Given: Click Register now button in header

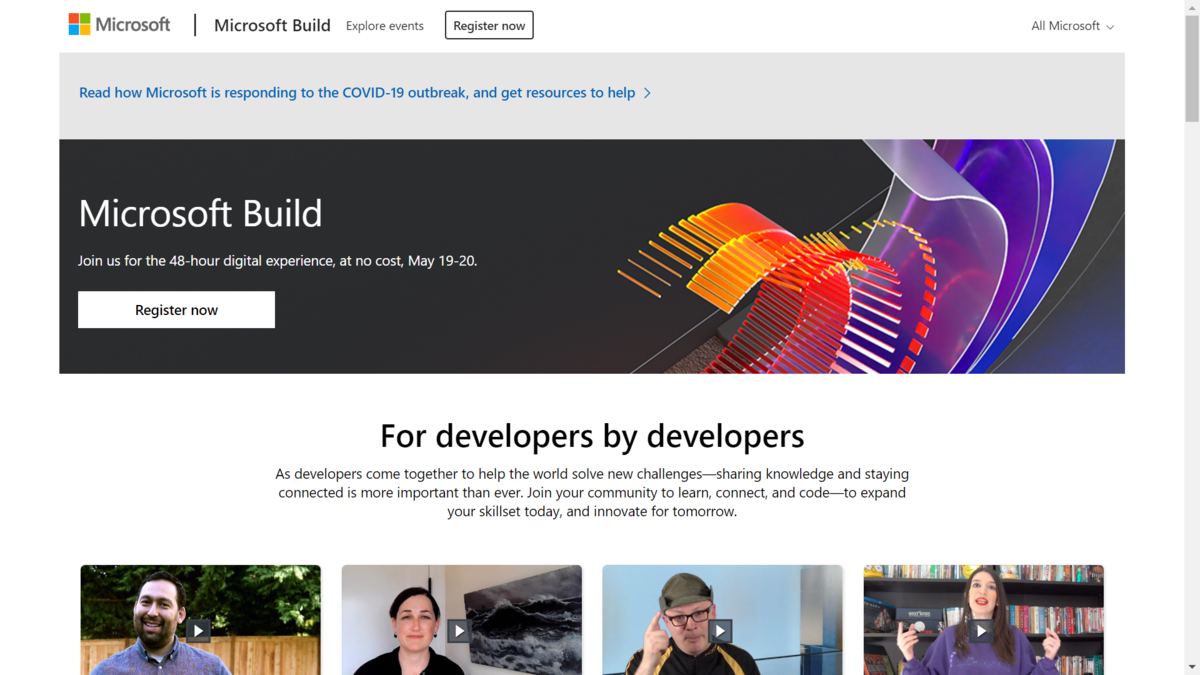Looking at the screenshot, I should click(489, 26).
